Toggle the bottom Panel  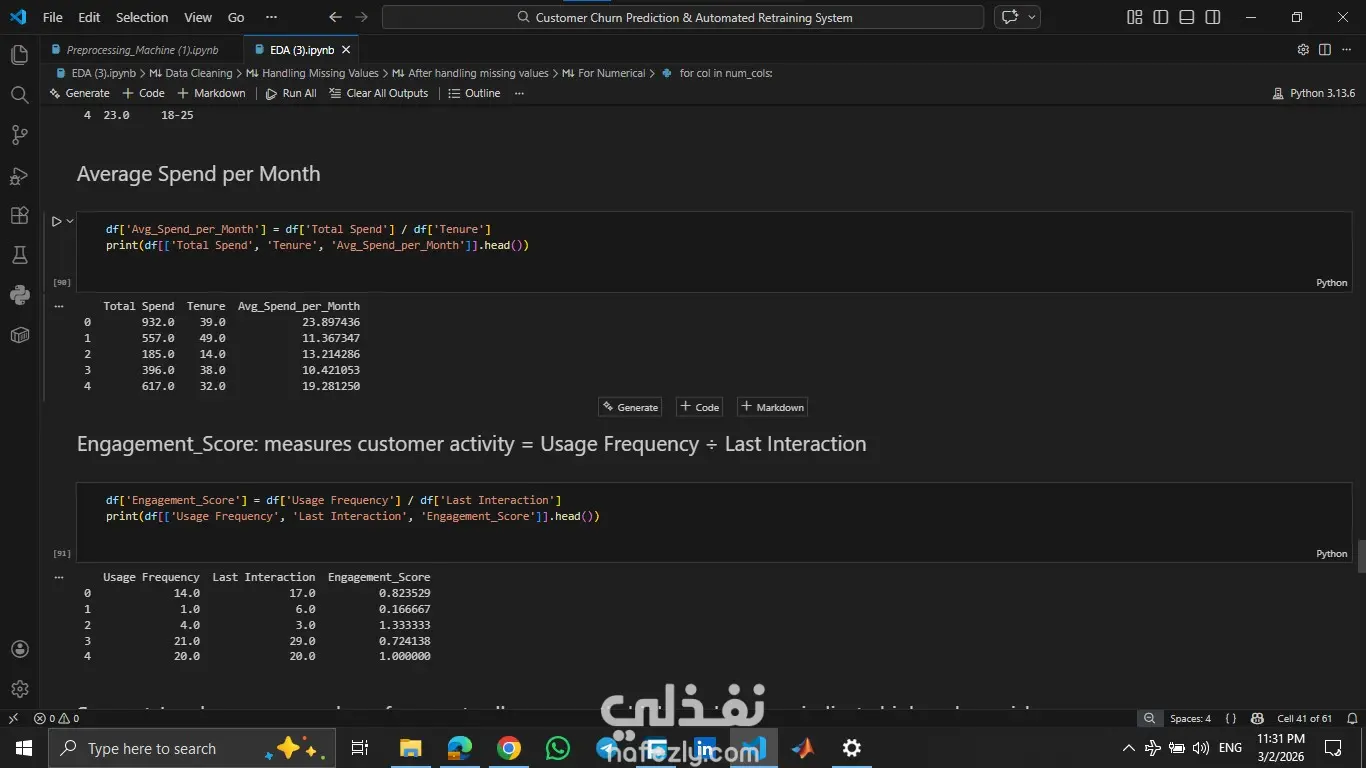point(1186,17)
